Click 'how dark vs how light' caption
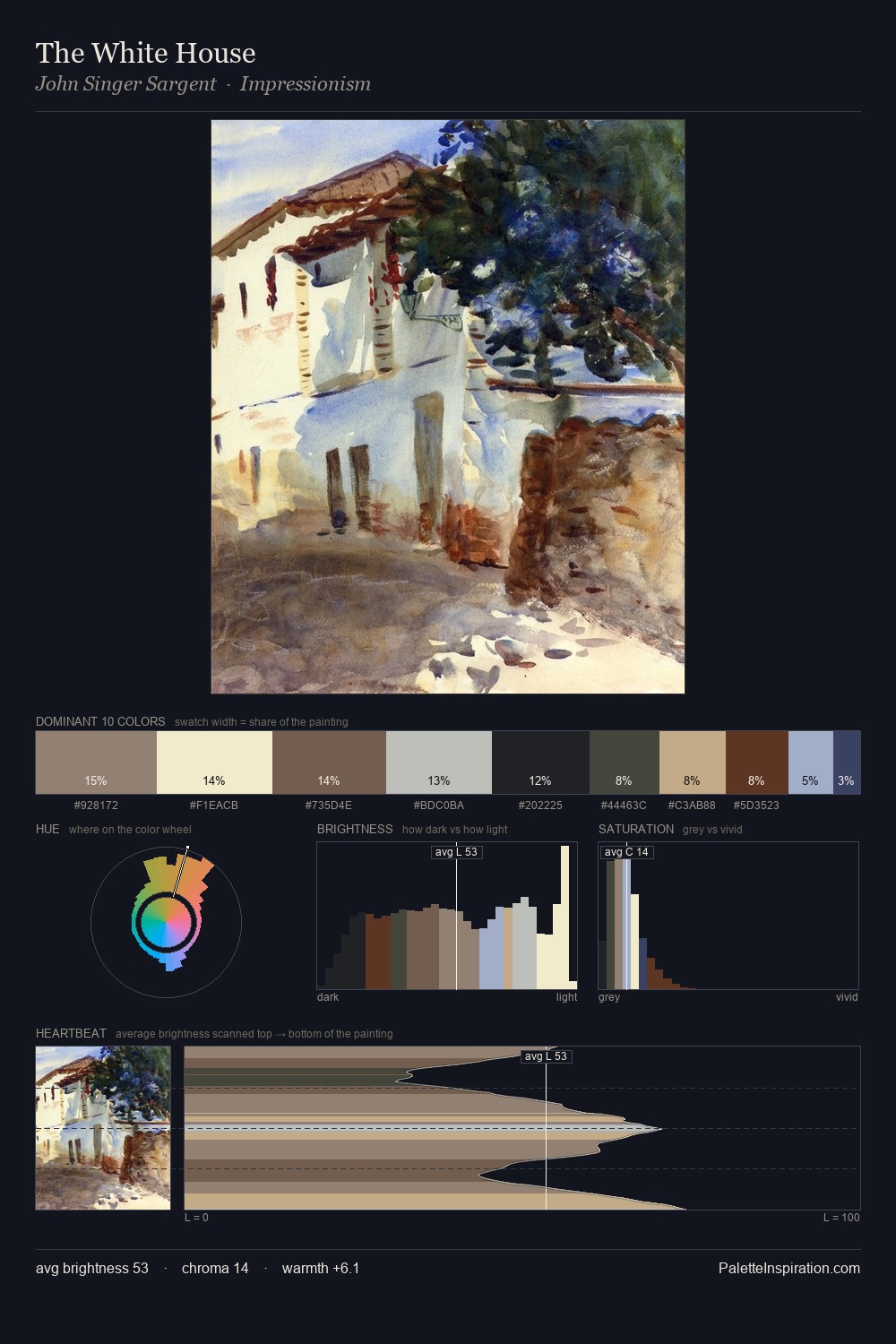 pos(455,830)
